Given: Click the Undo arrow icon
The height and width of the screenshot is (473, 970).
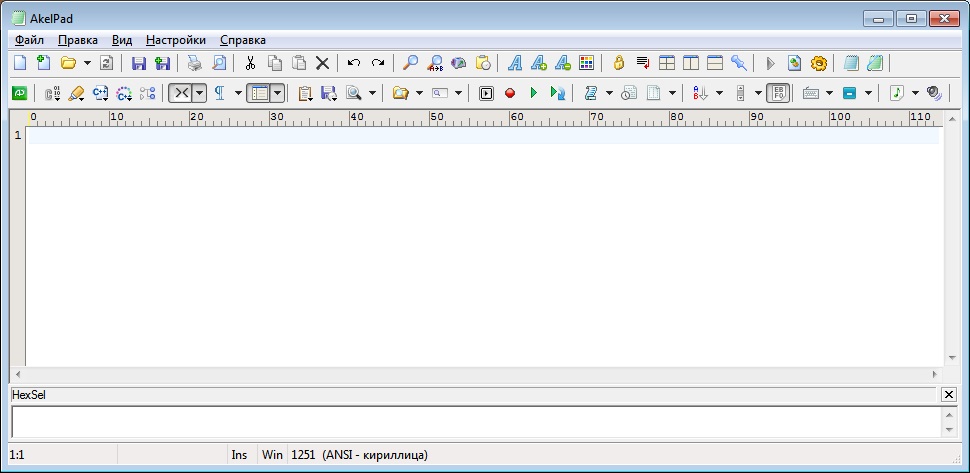Looking at the screenshot, I should pos(354,63).
